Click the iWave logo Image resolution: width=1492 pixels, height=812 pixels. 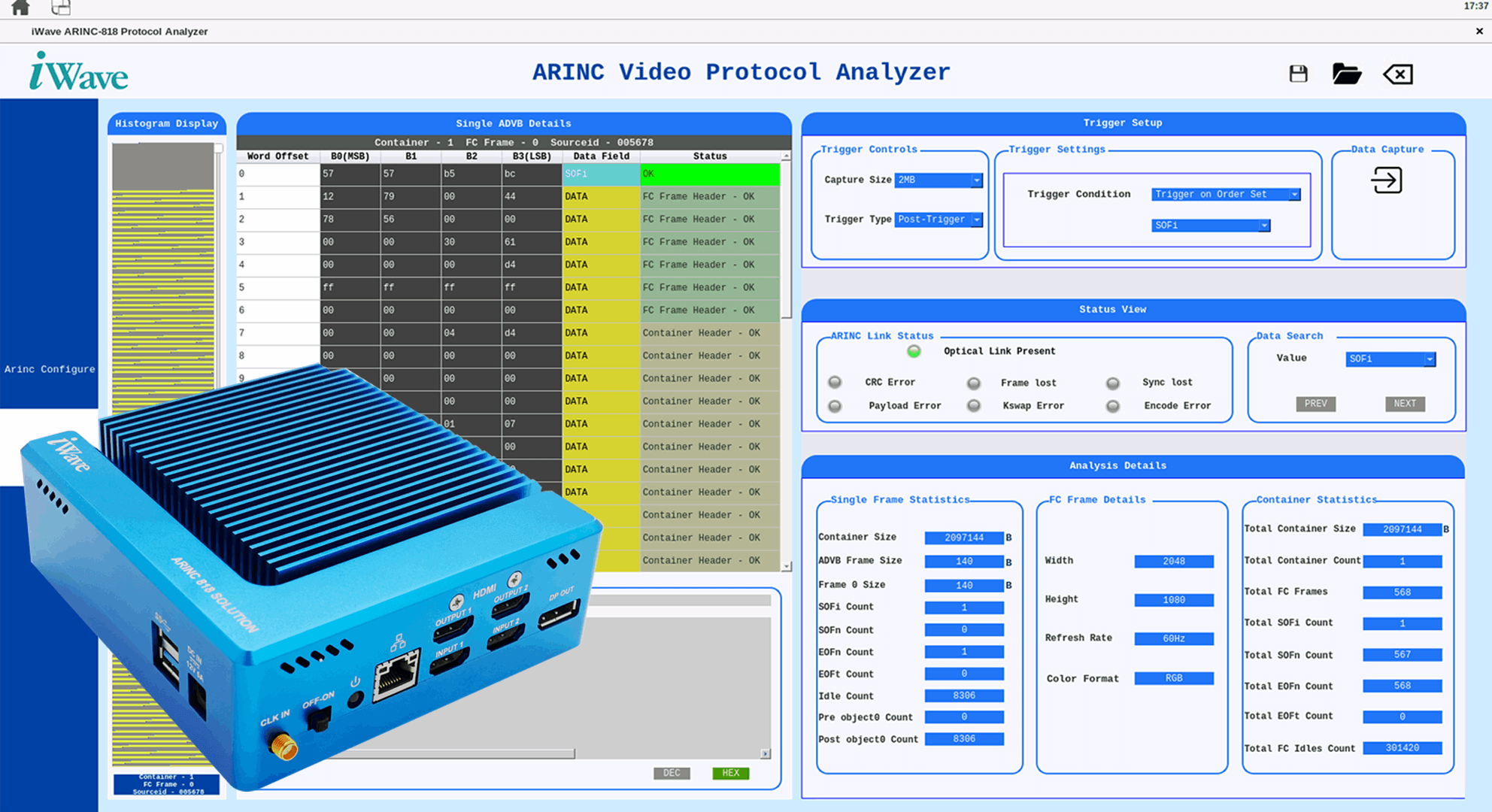point(79,72)
